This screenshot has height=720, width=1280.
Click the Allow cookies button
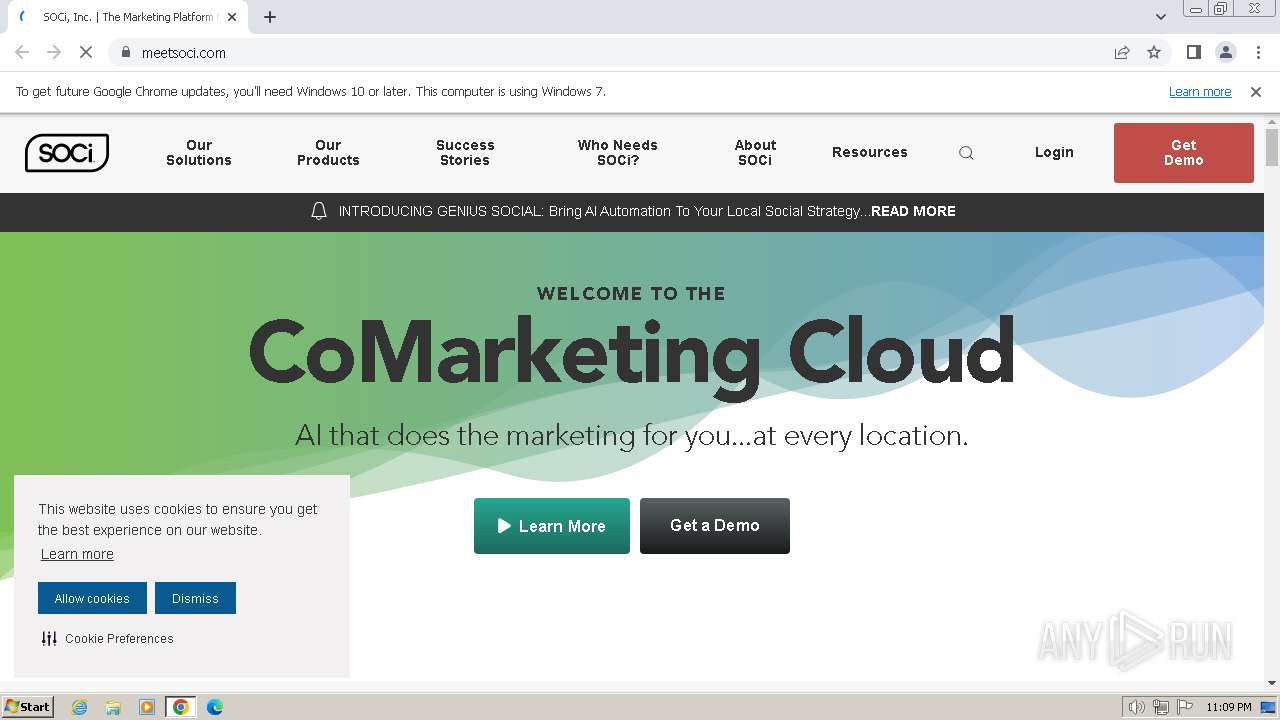(92, 598)
